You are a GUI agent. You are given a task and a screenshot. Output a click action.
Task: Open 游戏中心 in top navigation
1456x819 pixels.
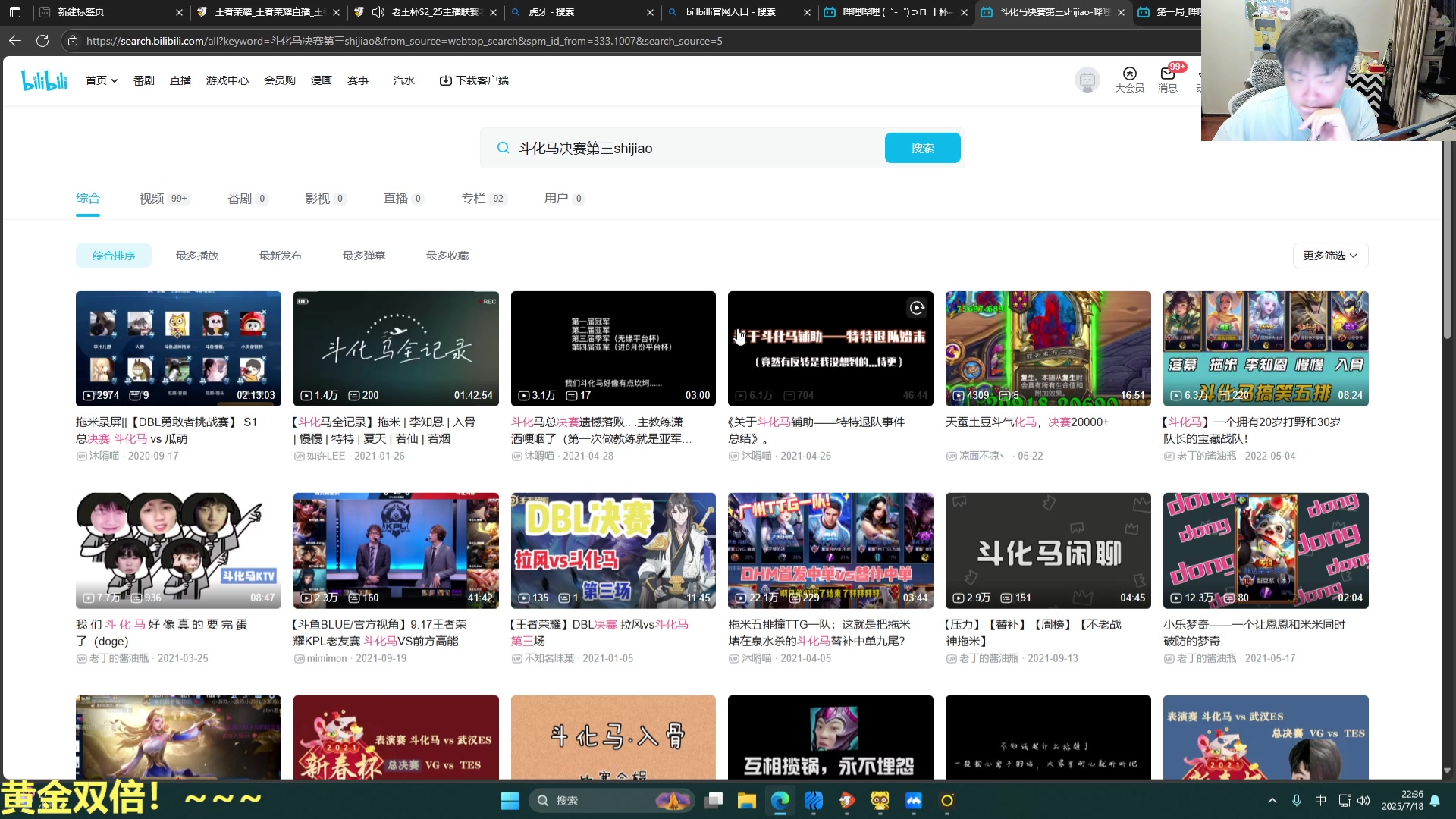(227, 80)
